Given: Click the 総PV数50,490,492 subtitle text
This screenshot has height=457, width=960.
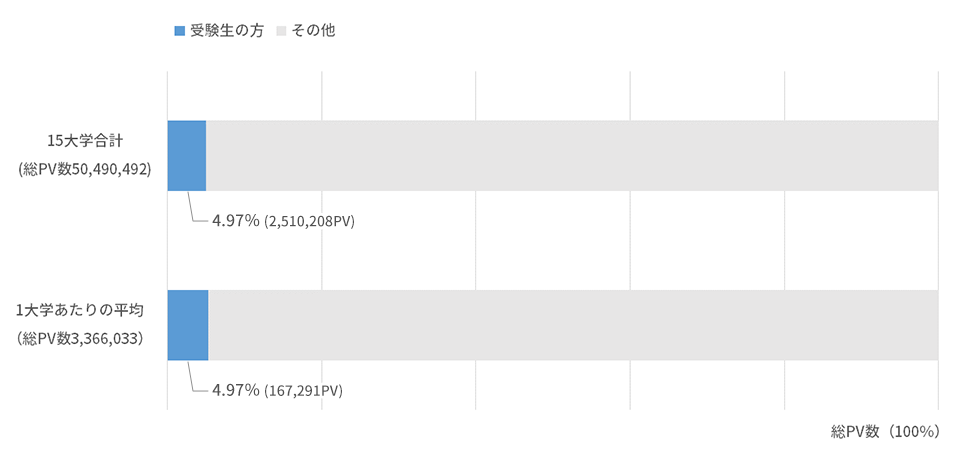Looking at the screenshot, I should click(84, 170).
